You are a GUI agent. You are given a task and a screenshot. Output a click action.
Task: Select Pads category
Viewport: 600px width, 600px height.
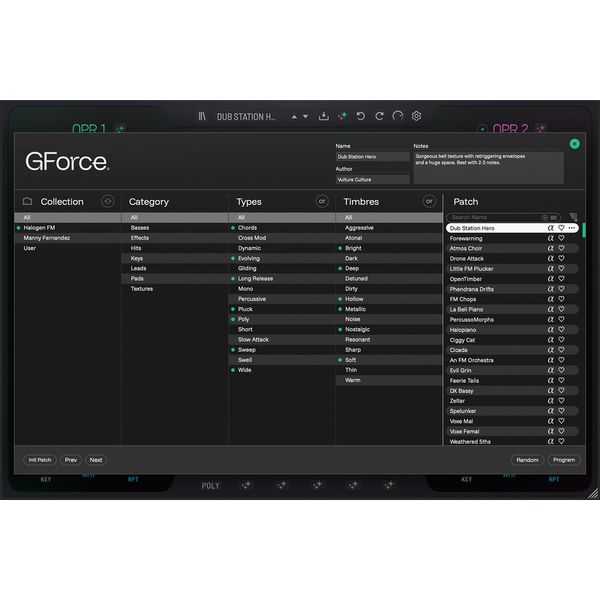[175, 279]
